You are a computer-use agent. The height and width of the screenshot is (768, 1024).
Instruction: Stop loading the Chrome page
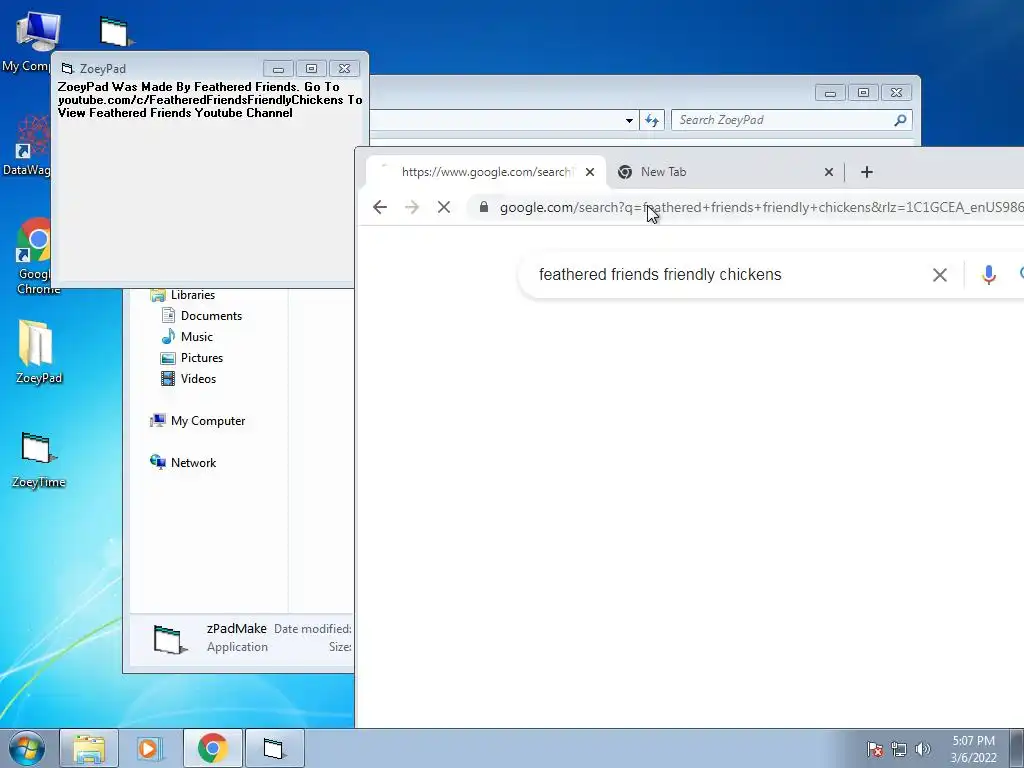(443, 207)
